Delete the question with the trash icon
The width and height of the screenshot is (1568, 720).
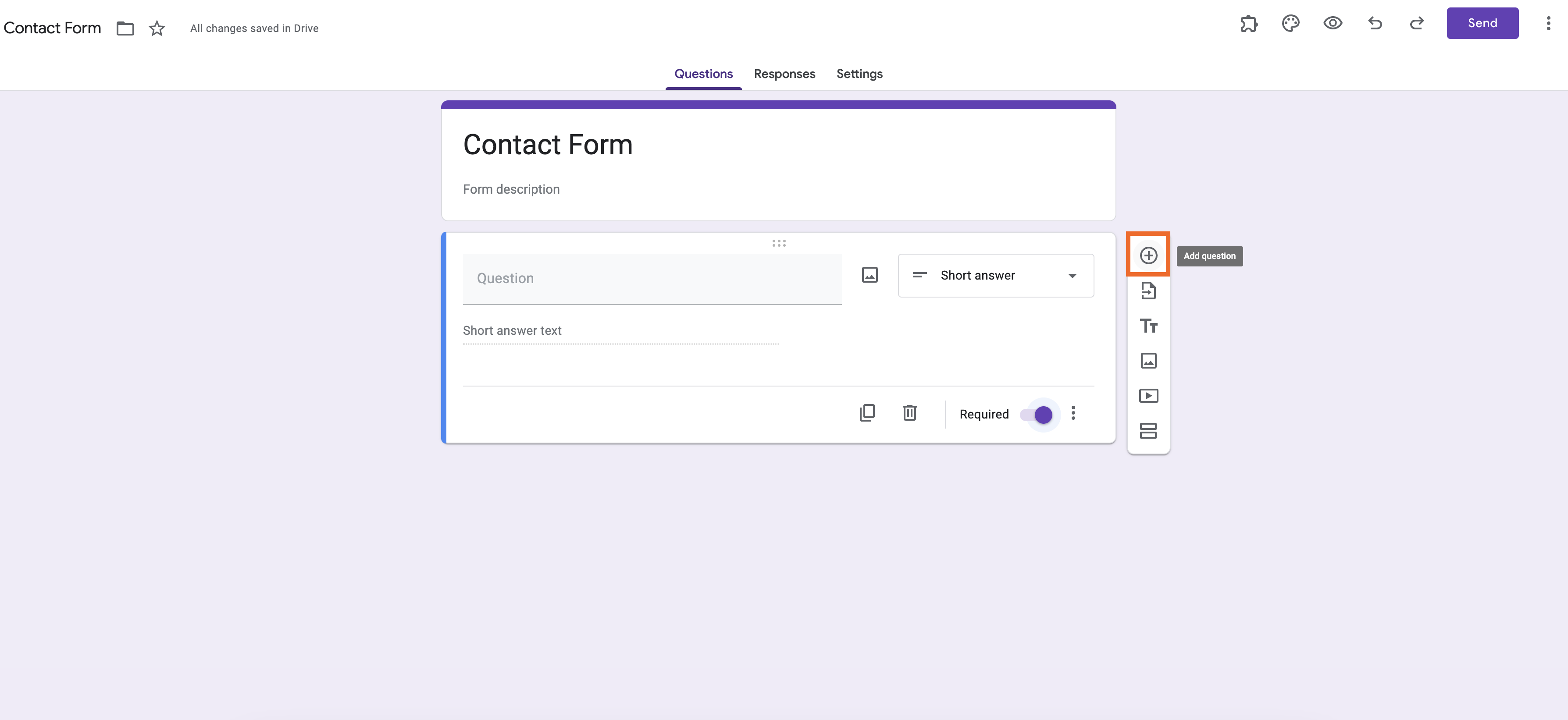tap(909, 413)
